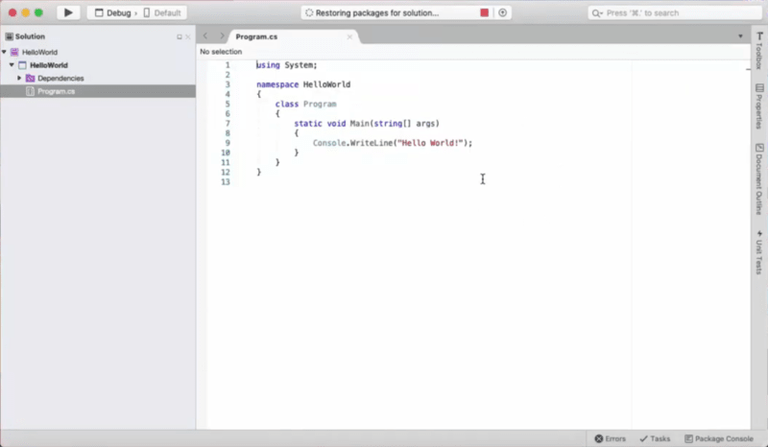Click the static void Main line
This screenshot has height=447, width=768.
tap(367, 123)
